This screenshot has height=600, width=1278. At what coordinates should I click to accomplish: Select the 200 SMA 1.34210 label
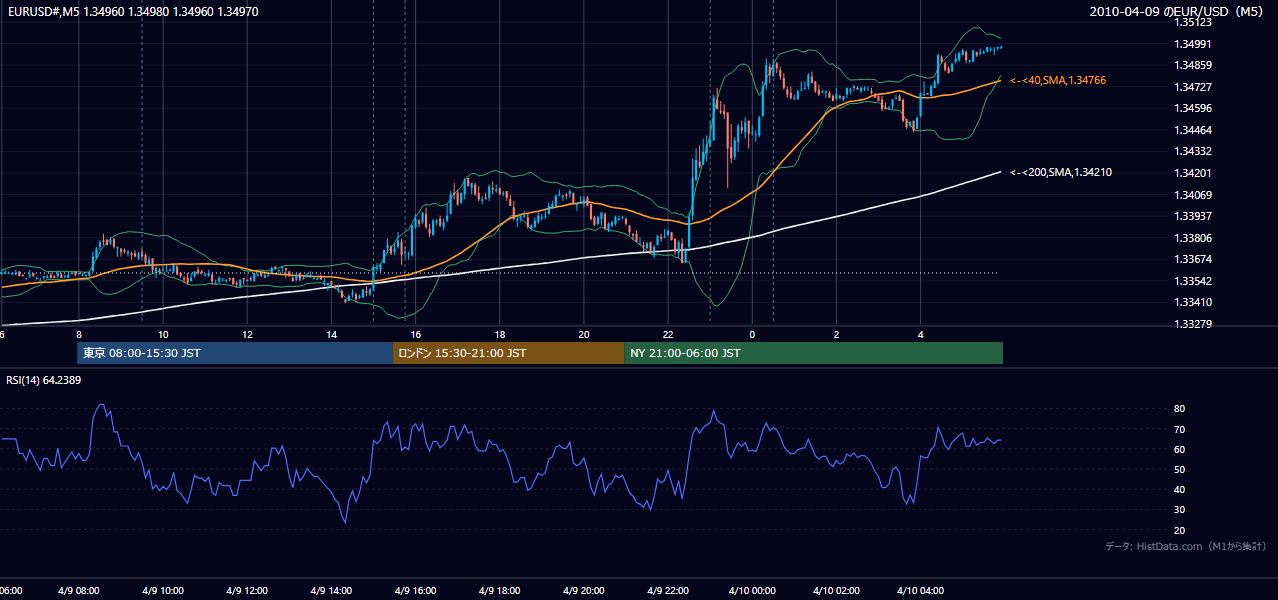pos(1061,173)
